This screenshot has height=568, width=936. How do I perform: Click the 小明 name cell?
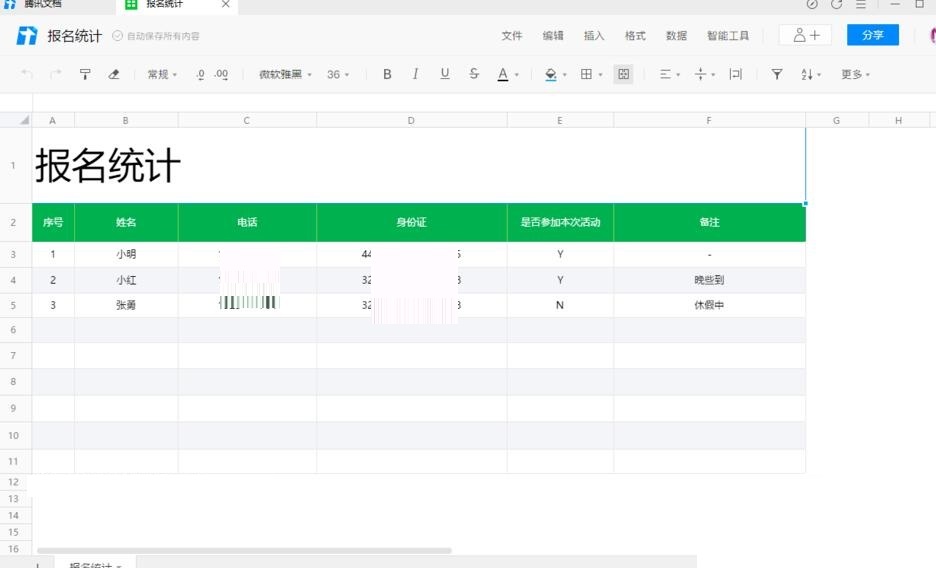coord(126,254)
